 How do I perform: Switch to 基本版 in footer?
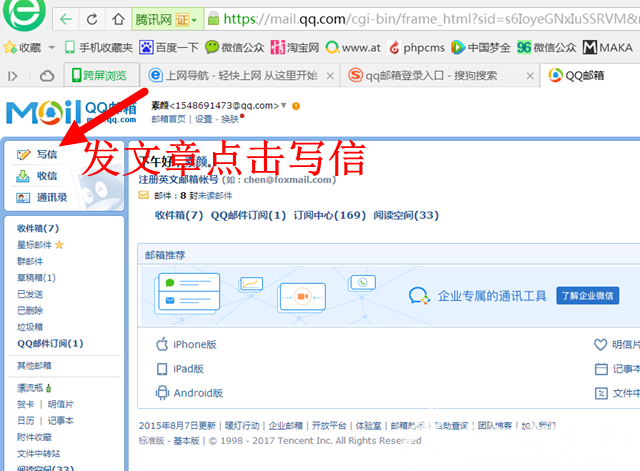click(x=186, y=441)
